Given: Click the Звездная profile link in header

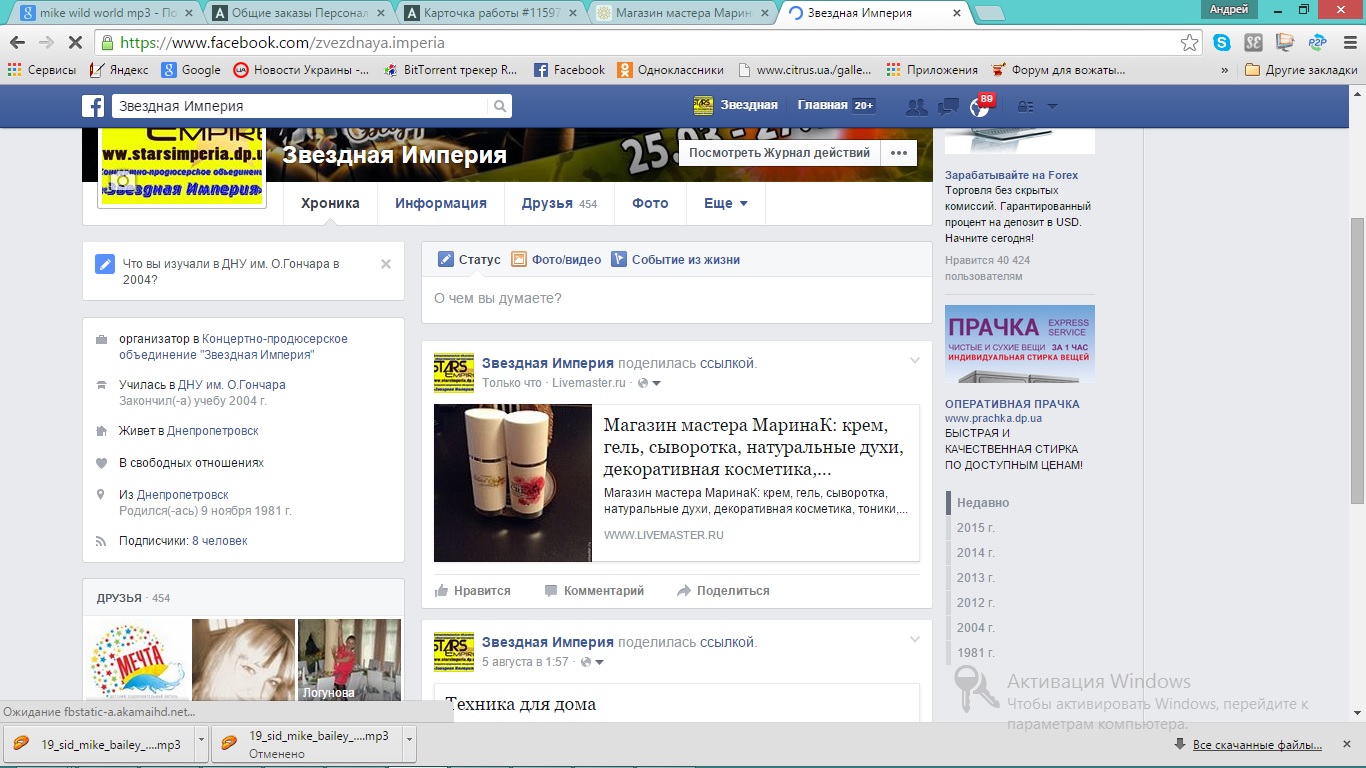Looking at the screenshot, I should (736, 106).
